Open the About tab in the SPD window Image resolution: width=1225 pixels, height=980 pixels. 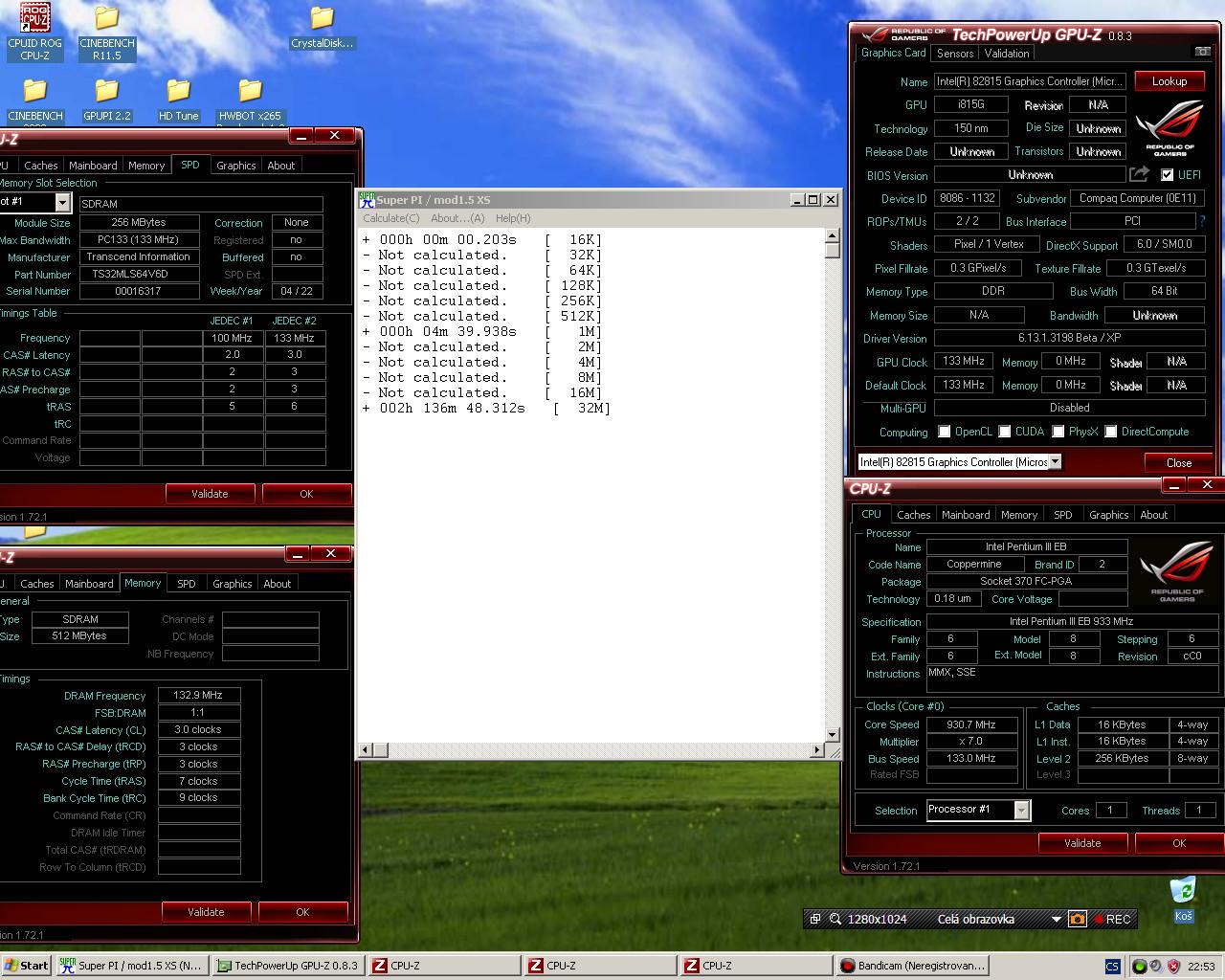(x=280, y=166)
